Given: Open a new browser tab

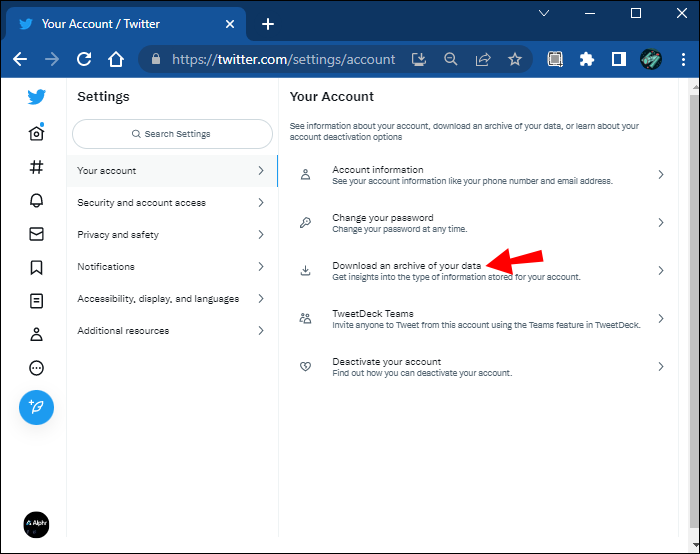Looking at the screenshot, I should [x=268, y=24].
